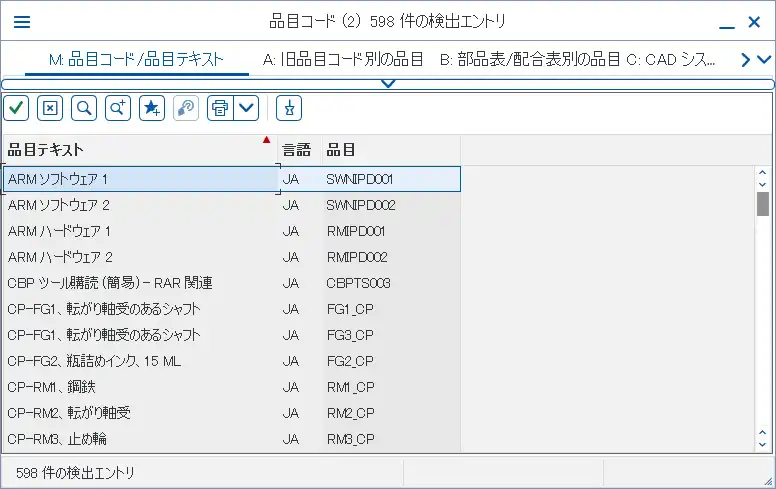
Task: Click scroll up arrow at scrollbar top
Action: pos(763,173)
